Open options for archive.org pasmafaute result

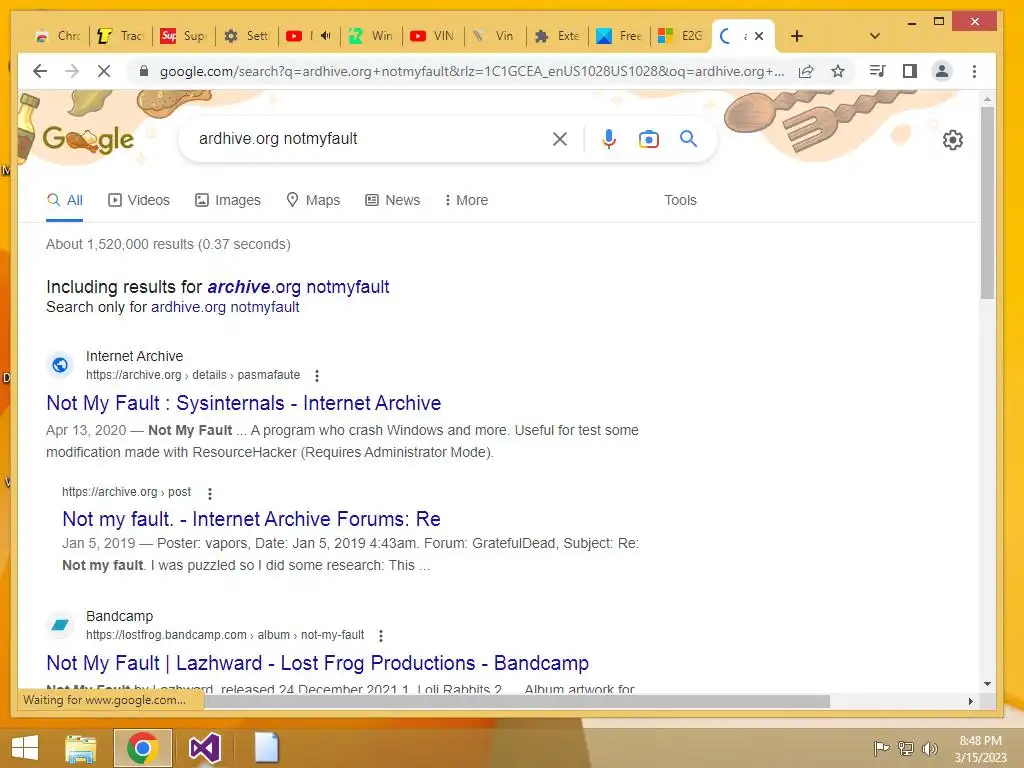click(317, 376)
